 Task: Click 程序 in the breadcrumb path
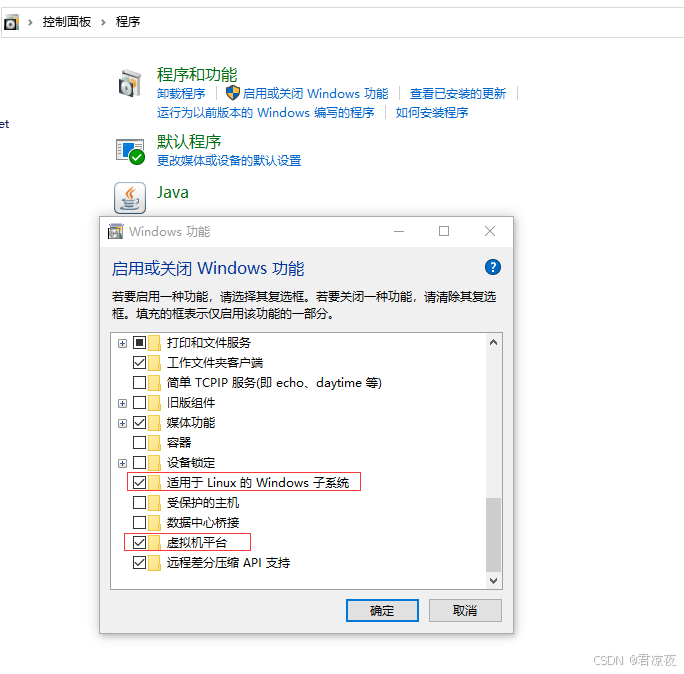(x=128, y=21)
